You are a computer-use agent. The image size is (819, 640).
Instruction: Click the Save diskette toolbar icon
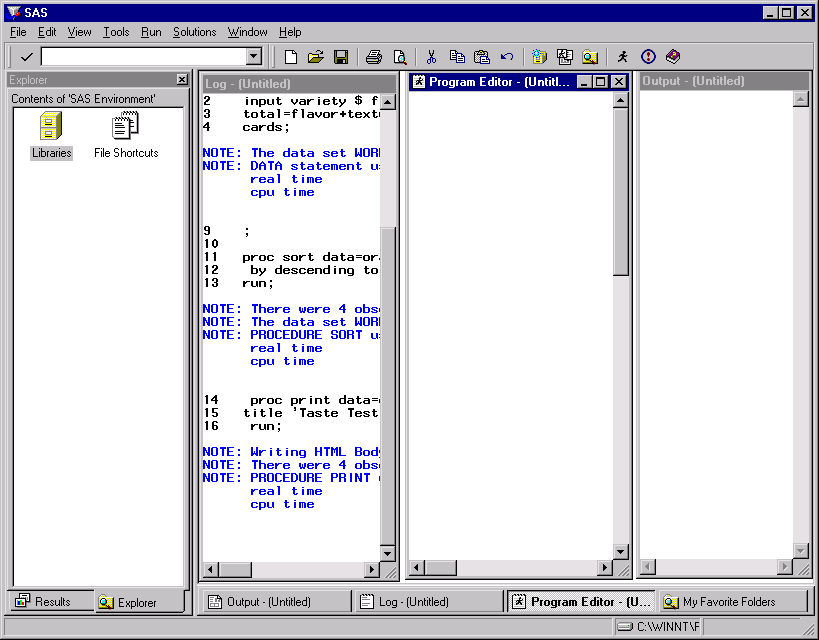pyautogui.click(x=340, y=57)
